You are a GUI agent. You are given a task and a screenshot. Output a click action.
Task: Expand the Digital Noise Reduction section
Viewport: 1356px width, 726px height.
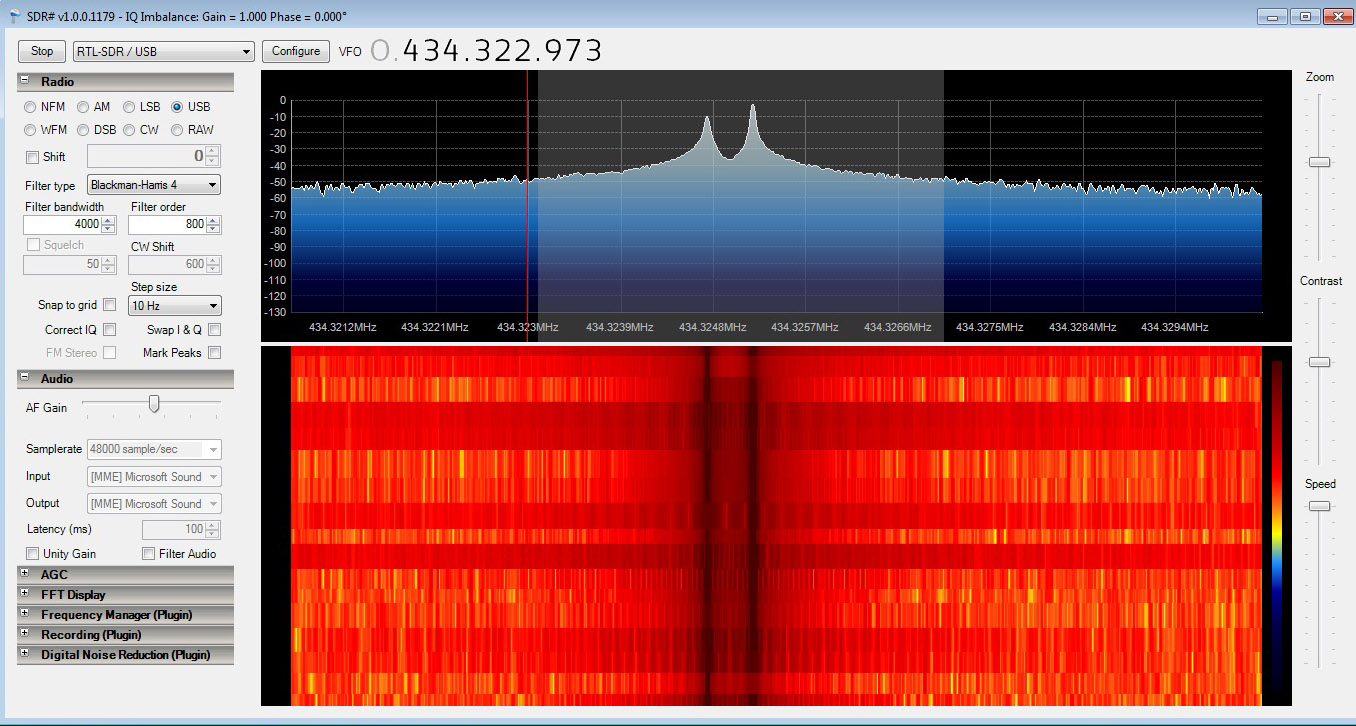click(24, 655)
